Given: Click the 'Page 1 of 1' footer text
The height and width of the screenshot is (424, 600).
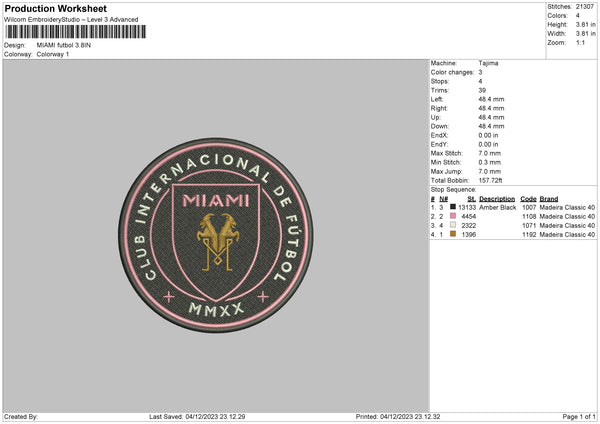Looking at the screenshot, I should 579,416.
